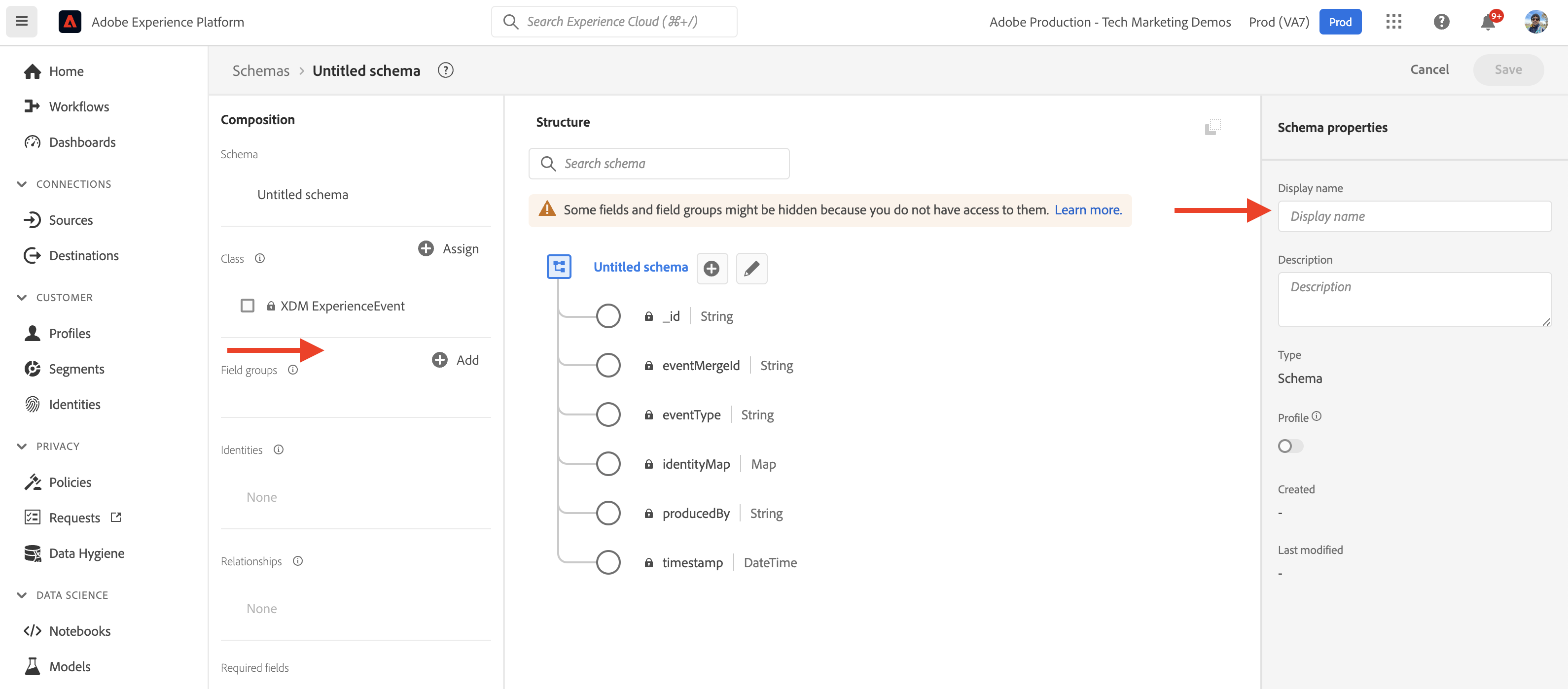Go to Data Hygiene in sidebar
The image size is (1568, 689).
pyautogui.click(x=86, y=553)
